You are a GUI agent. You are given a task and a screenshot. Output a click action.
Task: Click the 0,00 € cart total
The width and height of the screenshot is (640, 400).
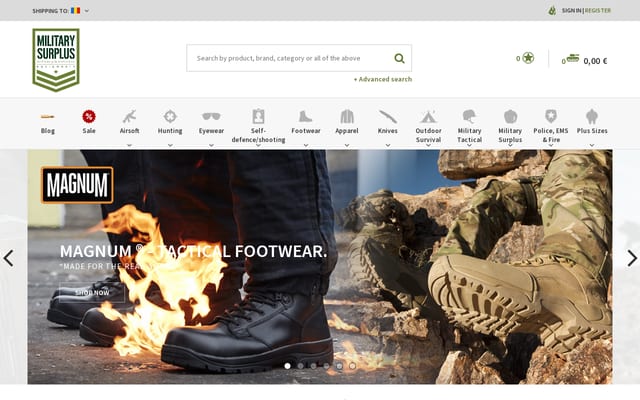(x=595, y=61)
